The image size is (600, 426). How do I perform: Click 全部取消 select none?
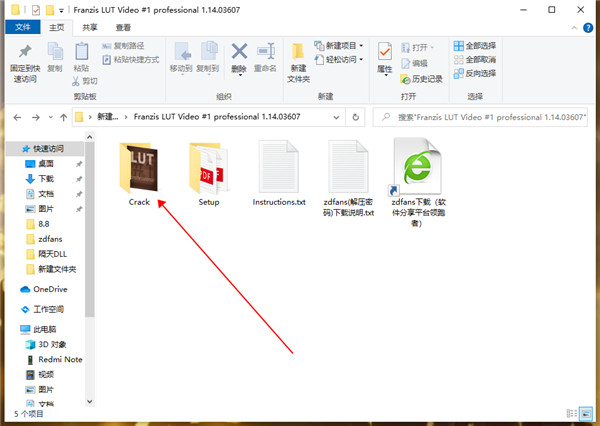[x=475, y=60]
